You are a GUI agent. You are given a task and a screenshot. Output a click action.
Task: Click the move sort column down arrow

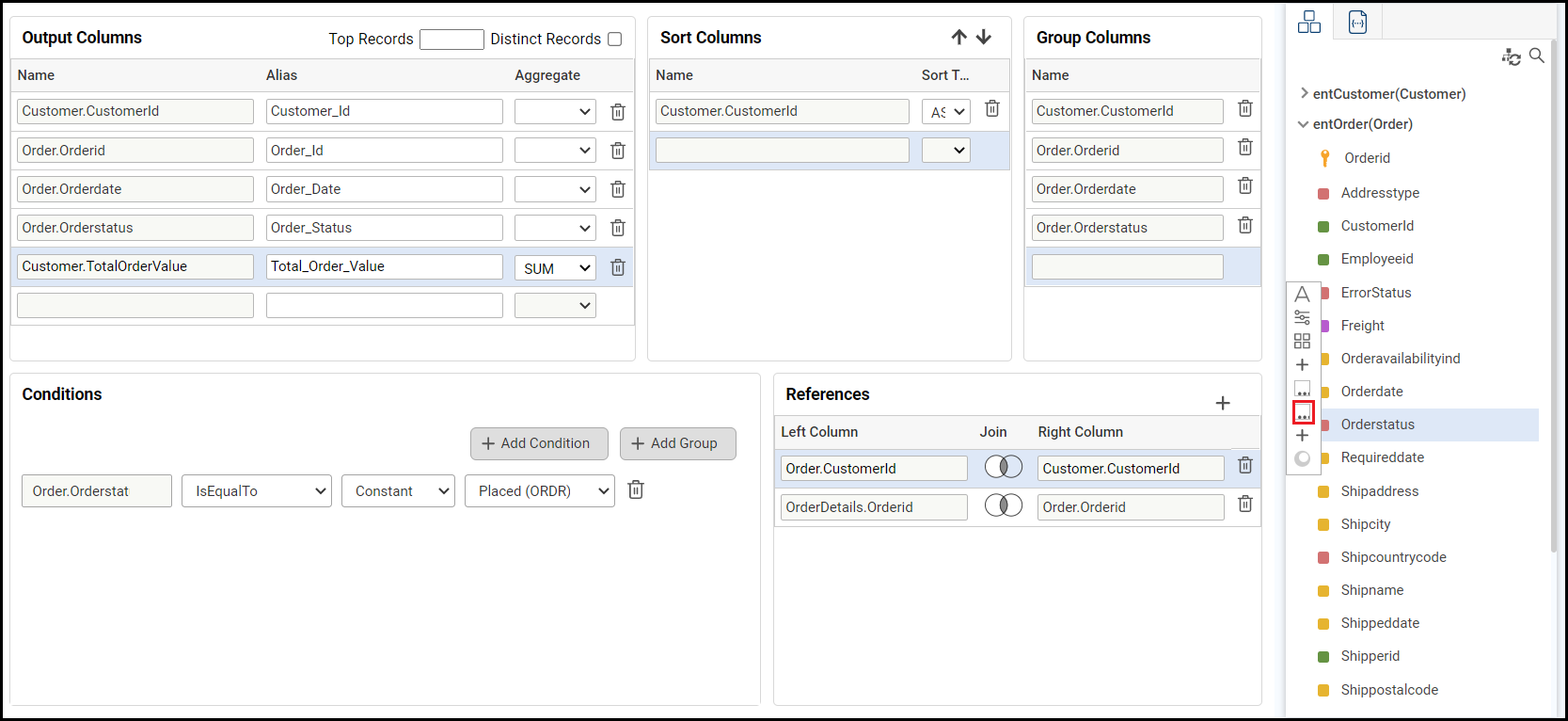click(984, 37)
